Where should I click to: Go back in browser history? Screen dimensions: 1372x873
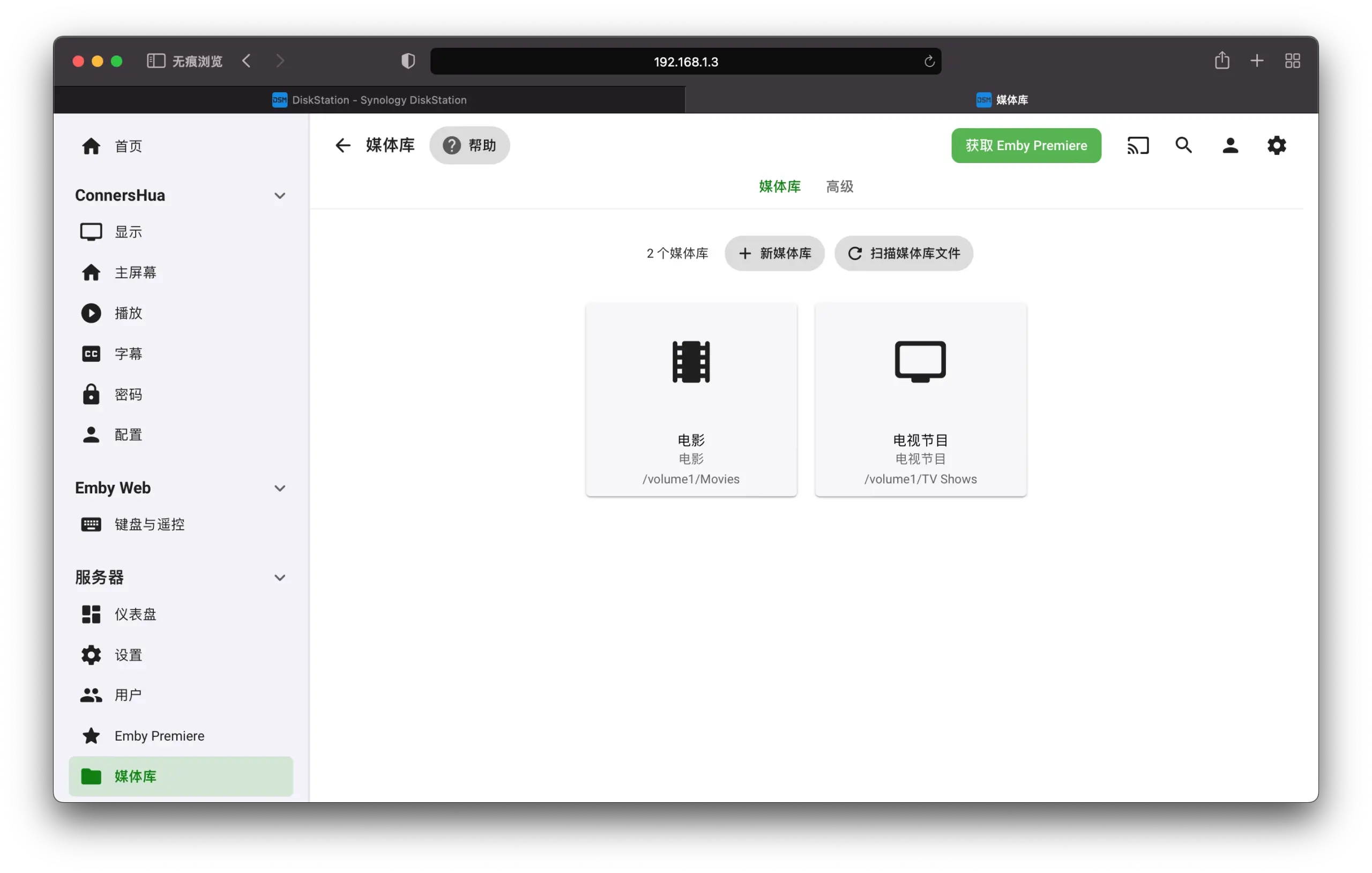(247, 61)
